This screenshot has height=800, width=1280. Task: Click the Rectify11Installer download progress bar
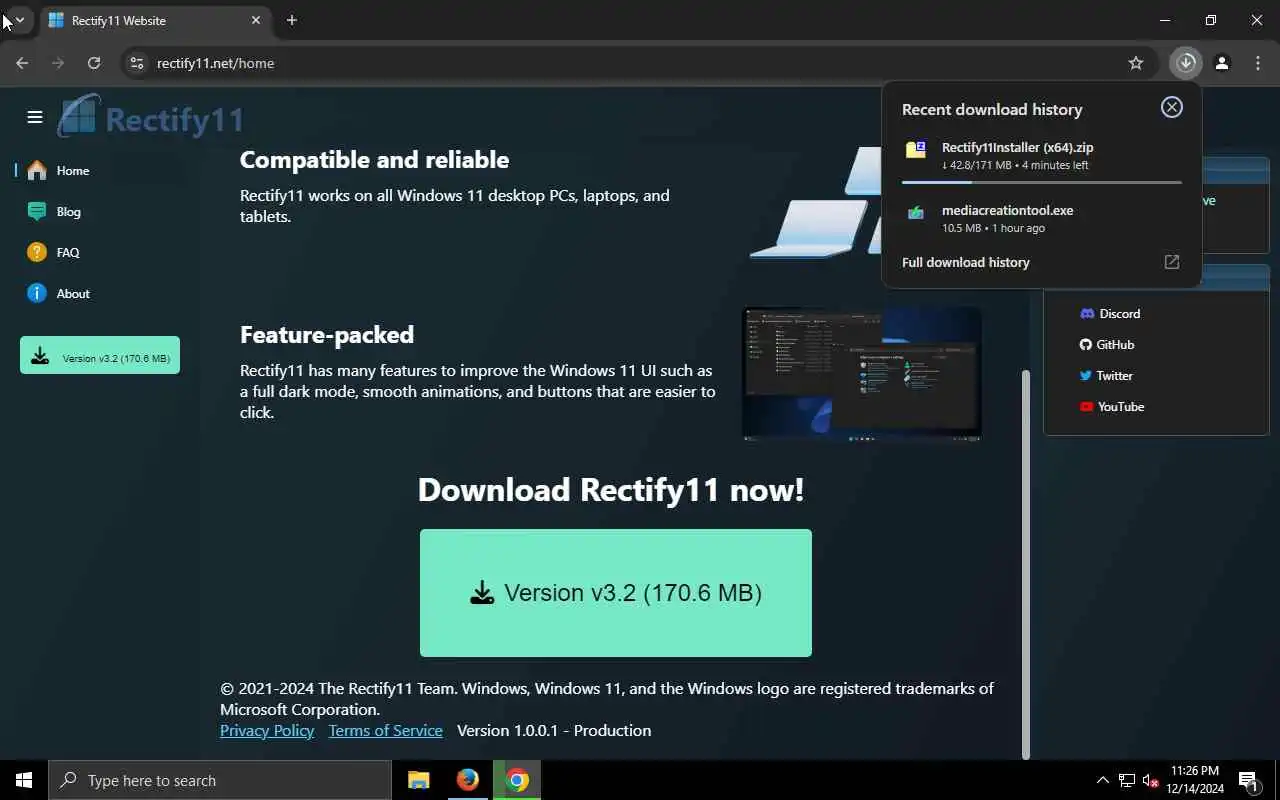click(x=1042, y=182)
